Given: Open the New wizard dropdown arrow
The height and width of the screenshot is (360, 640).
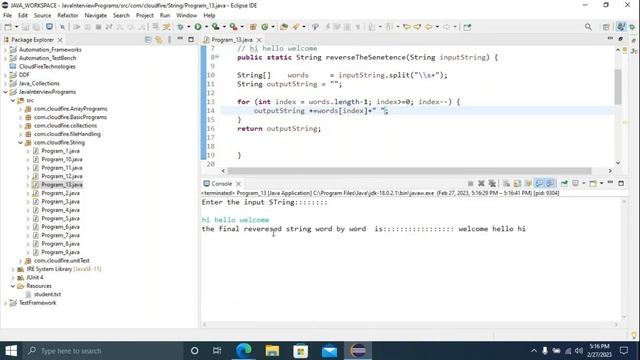Looking at the screenshot, I should pyautogui.click(x=16, y=27).
